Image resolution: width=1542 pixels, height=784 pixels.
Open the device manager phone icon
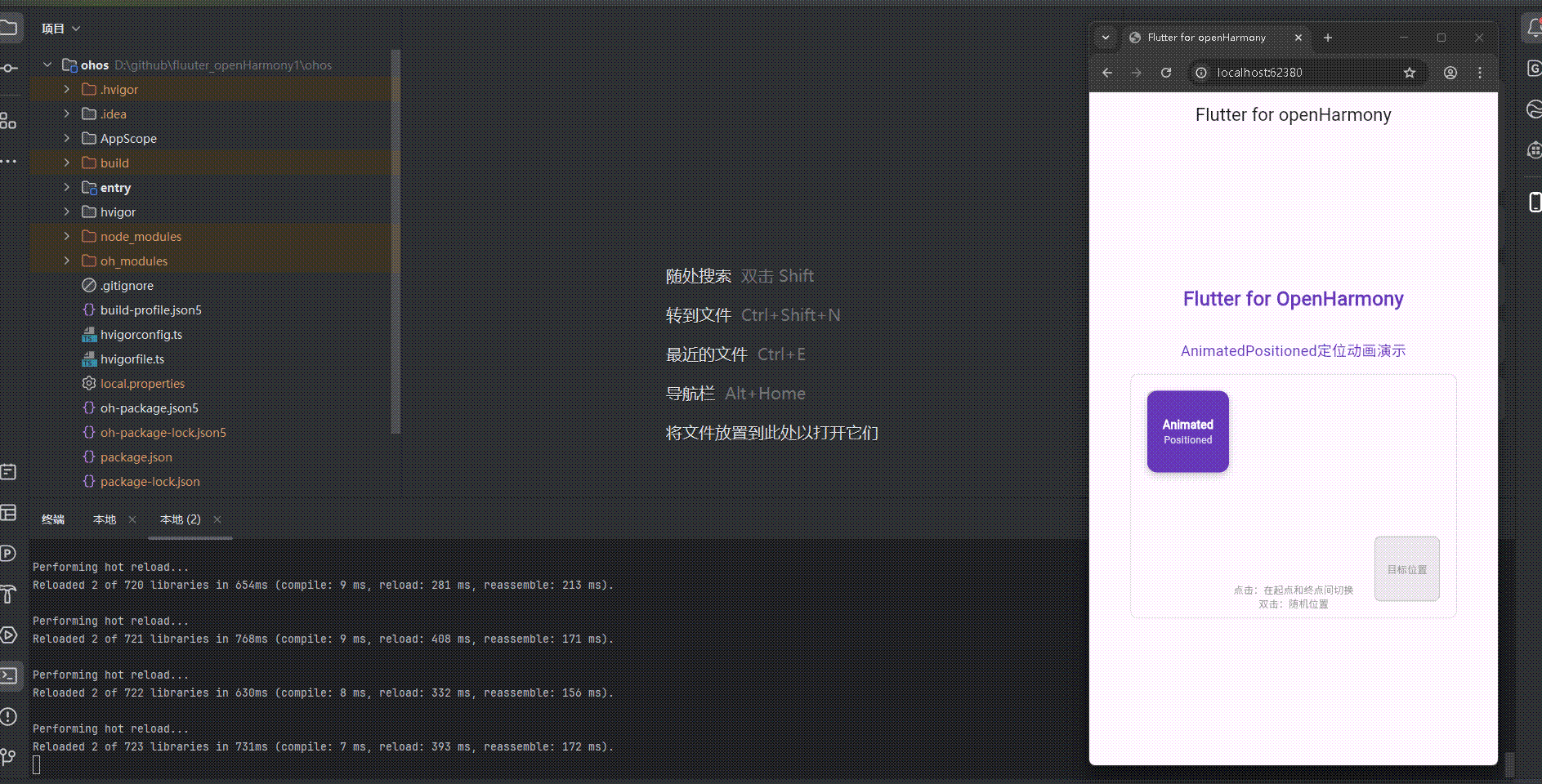point(1534,202)
